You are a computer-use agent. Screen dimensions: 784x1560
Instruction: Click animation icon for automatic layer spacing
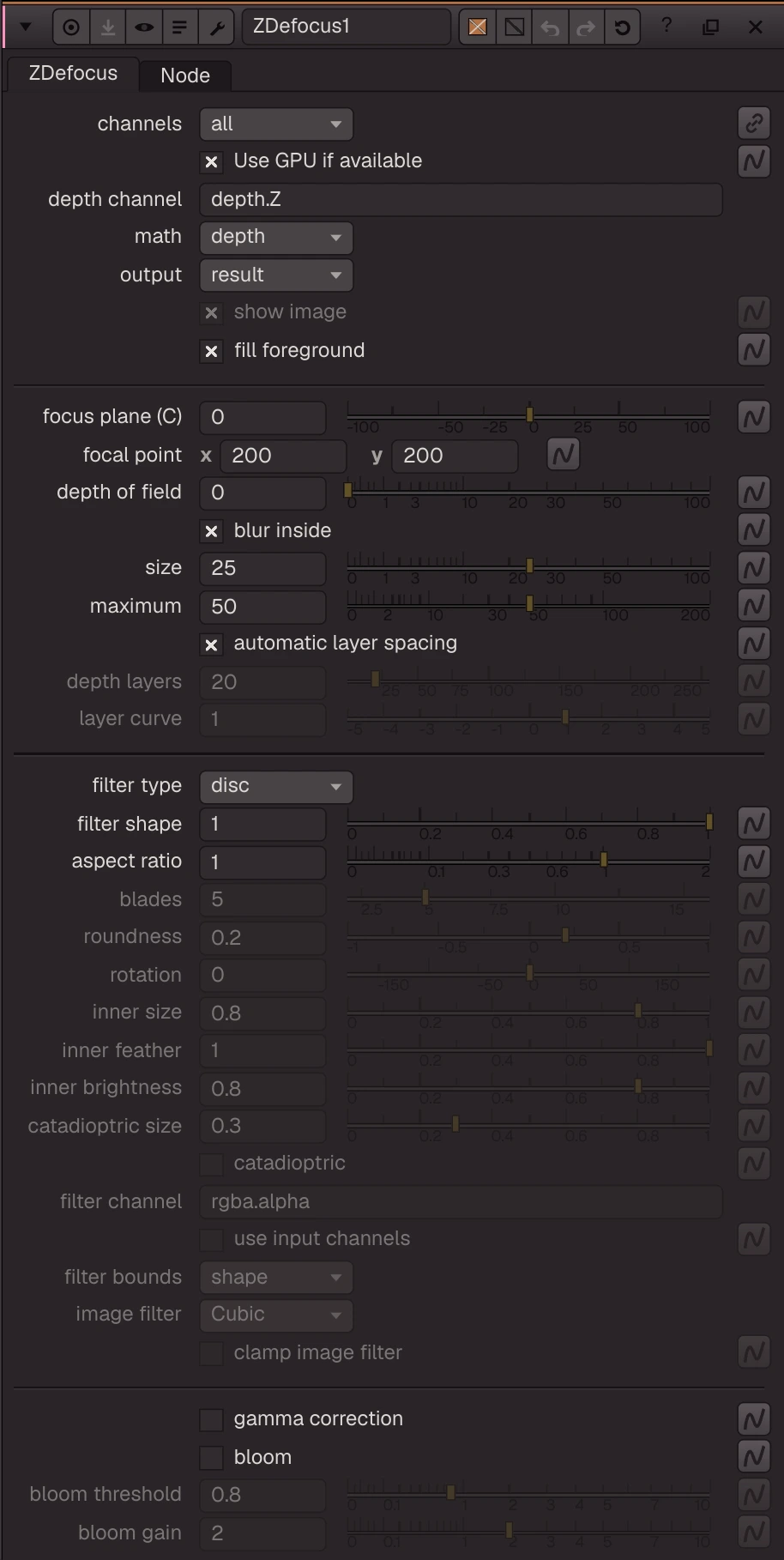tap(754, 644)
